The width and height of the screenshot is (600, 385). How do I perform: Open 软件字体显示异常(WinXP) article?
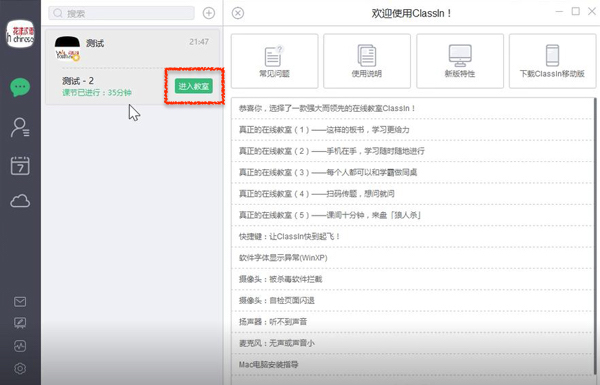point(412,258)
